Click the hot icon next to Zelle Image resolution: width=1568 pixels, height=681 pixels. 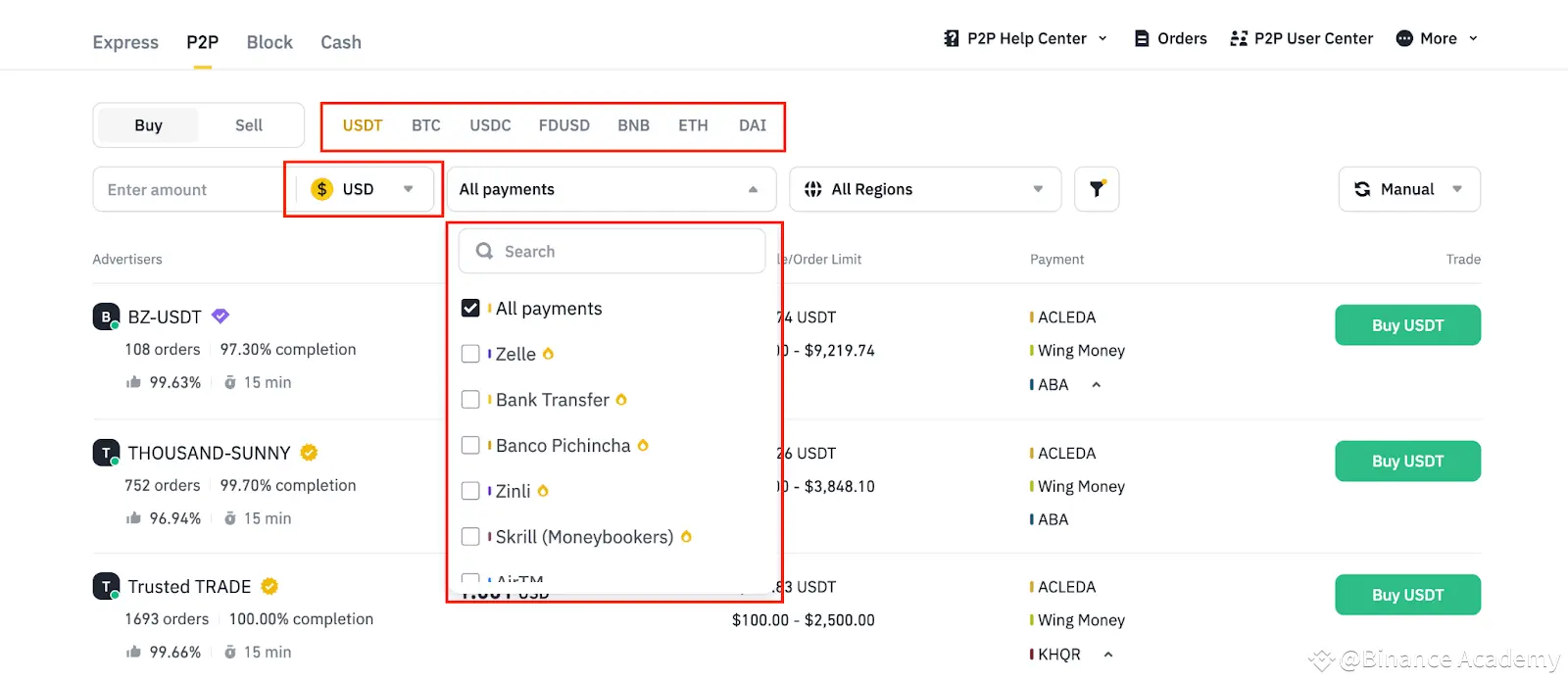(548, 354)
